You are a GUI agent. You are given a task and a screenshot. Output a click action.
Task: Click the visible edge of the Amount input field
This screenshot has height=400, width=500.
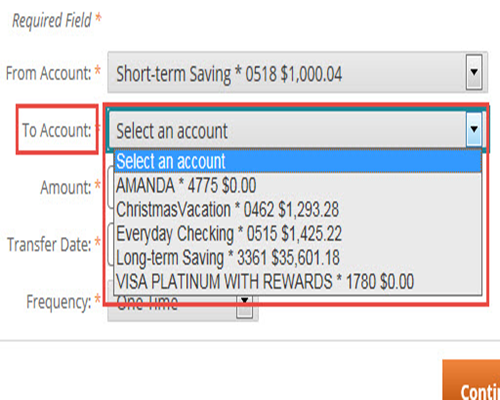pyautogui.click(x=110, y=187)
